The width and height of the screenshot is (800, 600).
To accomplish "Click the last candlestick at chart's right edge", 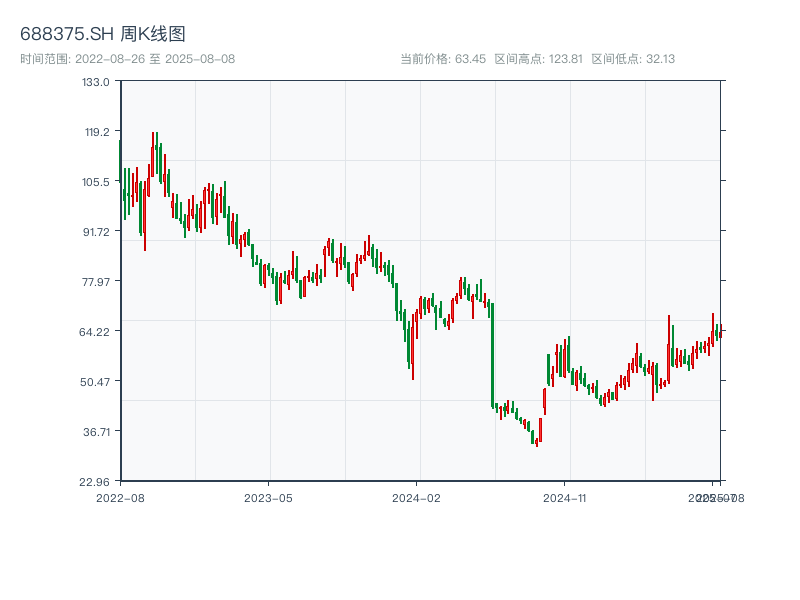I will pos(720,332).
